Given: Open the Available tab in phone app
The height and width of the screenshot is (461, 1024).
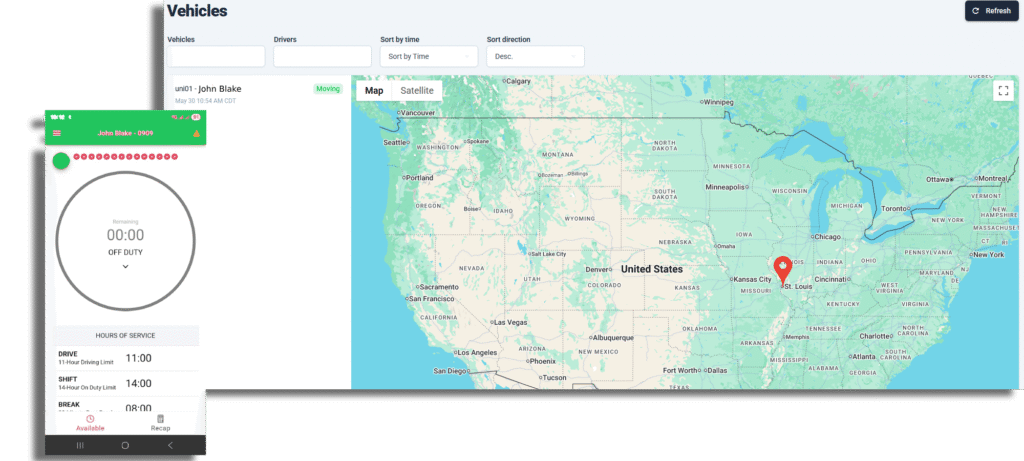Looking at the screenshot, I should 90,423.
